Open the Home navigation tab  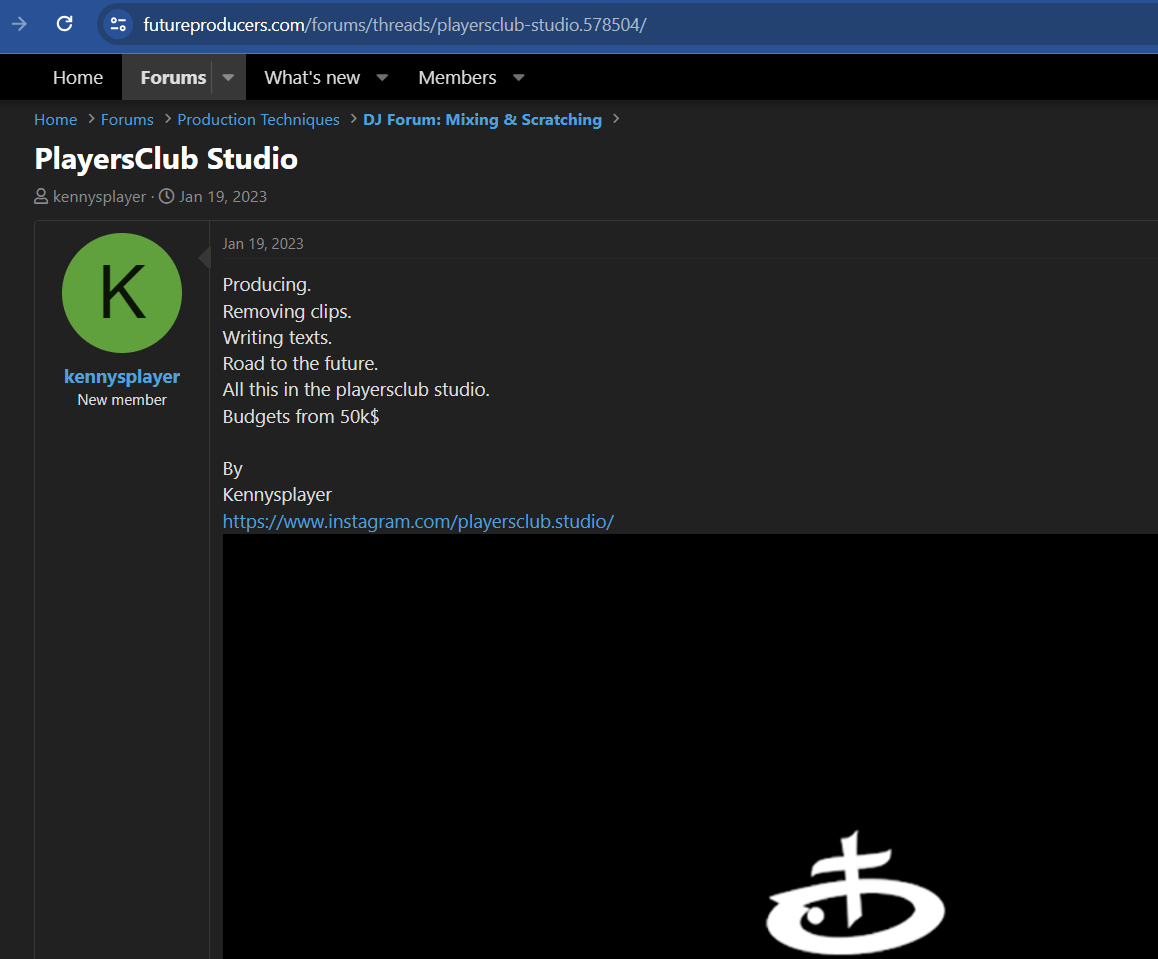78,78
